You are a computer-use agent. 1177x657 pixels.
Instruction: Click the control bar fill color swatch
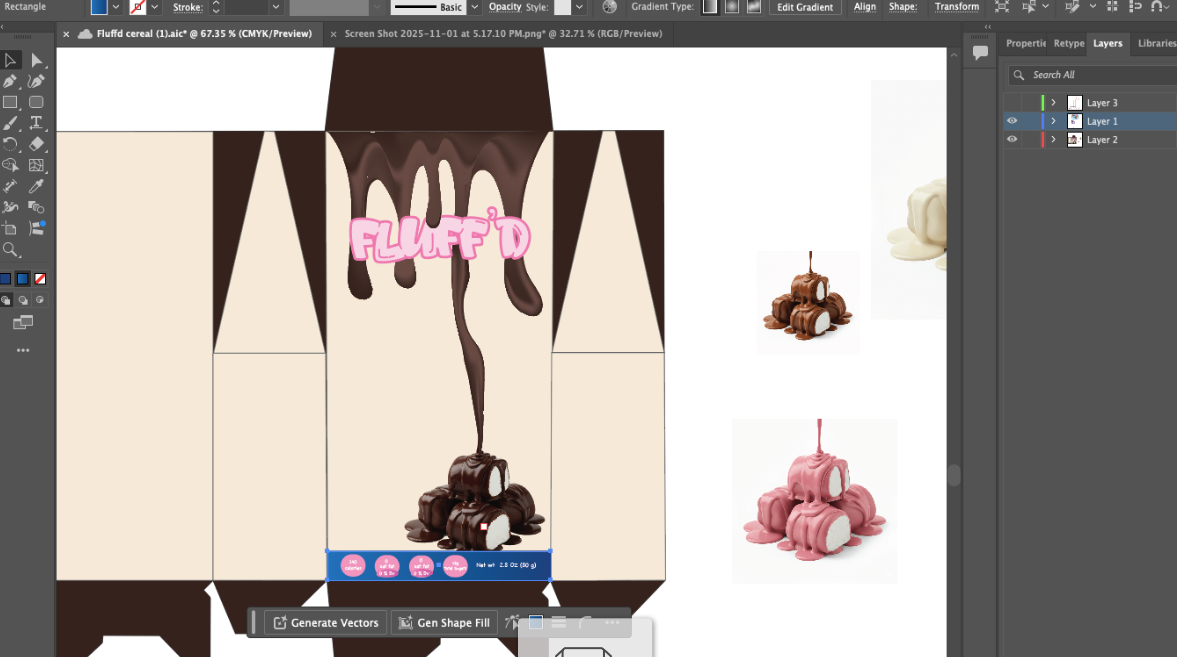pyautogui.click(x=99, y=7)
